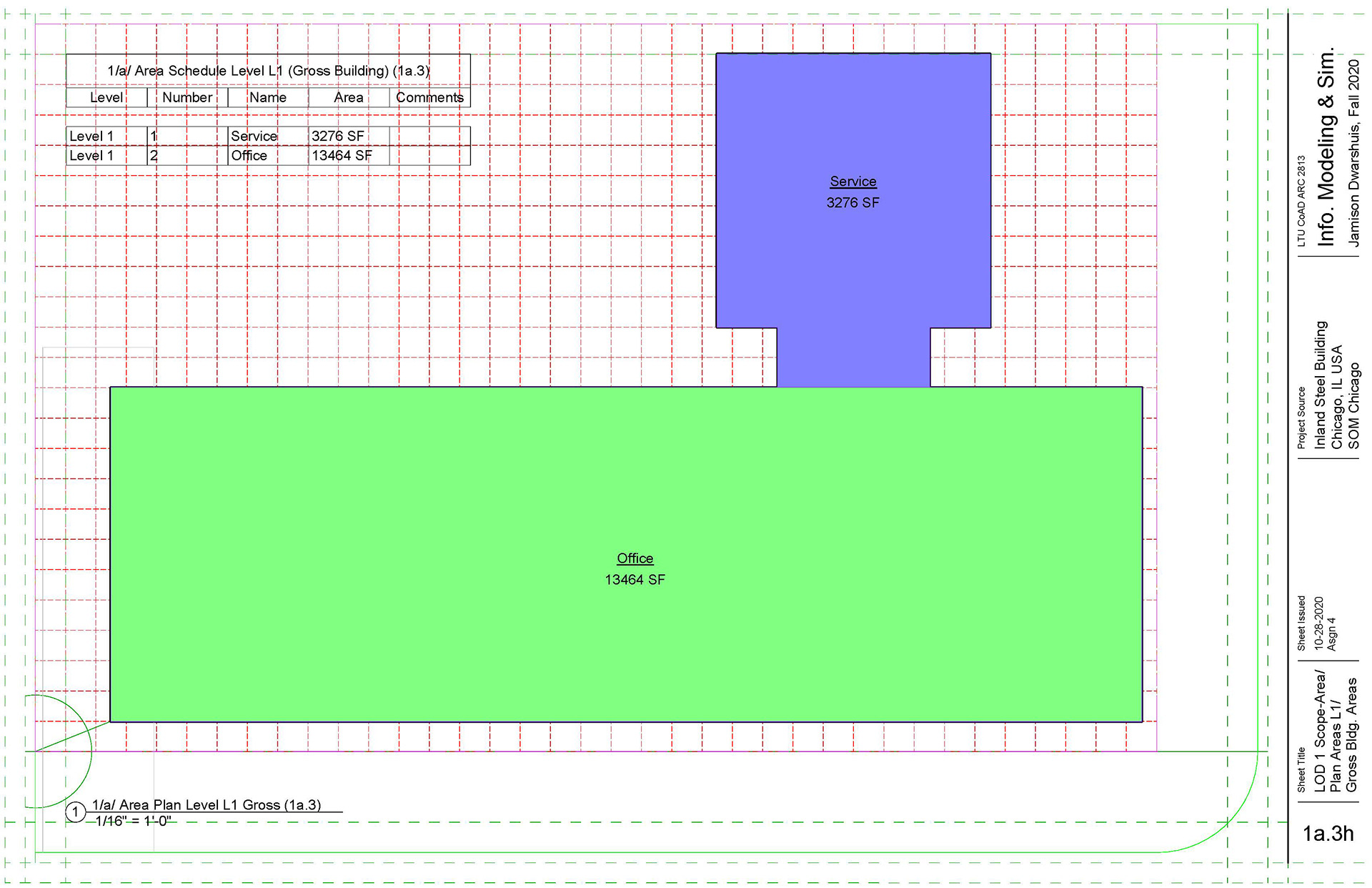Click the Service name cell in schedule
This screenshot has width=1372, height=888.
pos(254,137)
